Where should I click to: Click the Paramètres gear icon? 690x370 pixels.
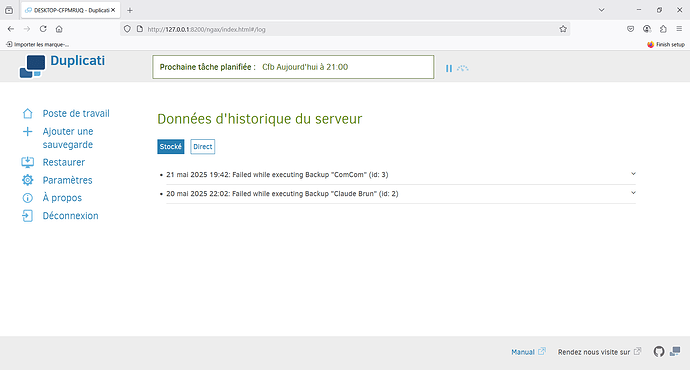point(27,180)
